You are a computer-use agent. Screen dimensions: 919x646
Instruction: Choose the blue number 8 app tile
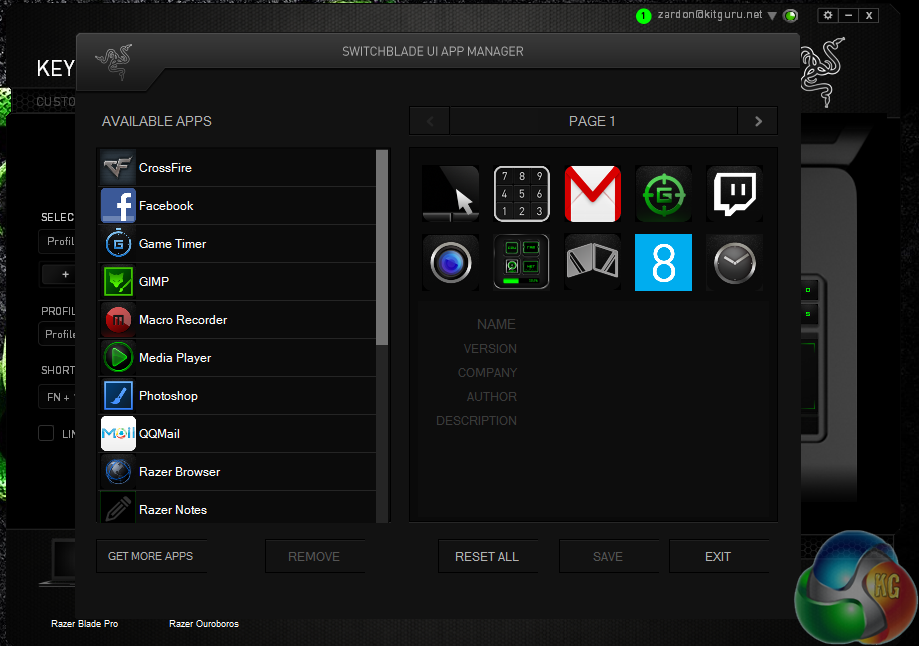point(663,262)
